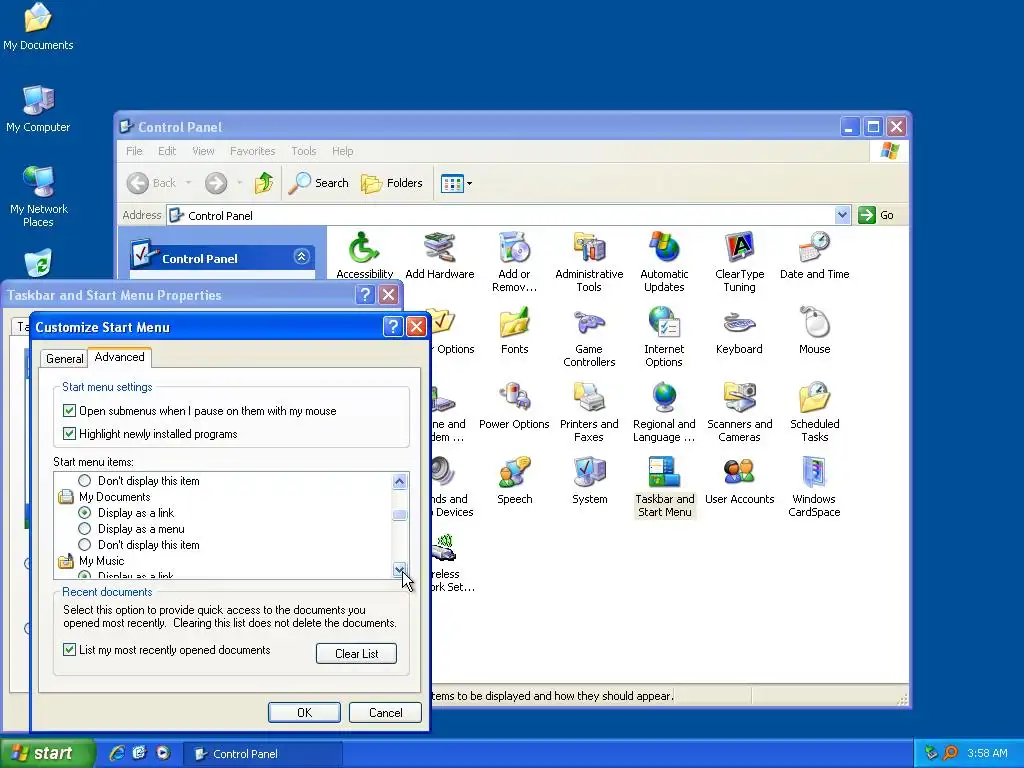
Task: Switch to the General tab
Action: pyautogui.click(x=64, y=359)
